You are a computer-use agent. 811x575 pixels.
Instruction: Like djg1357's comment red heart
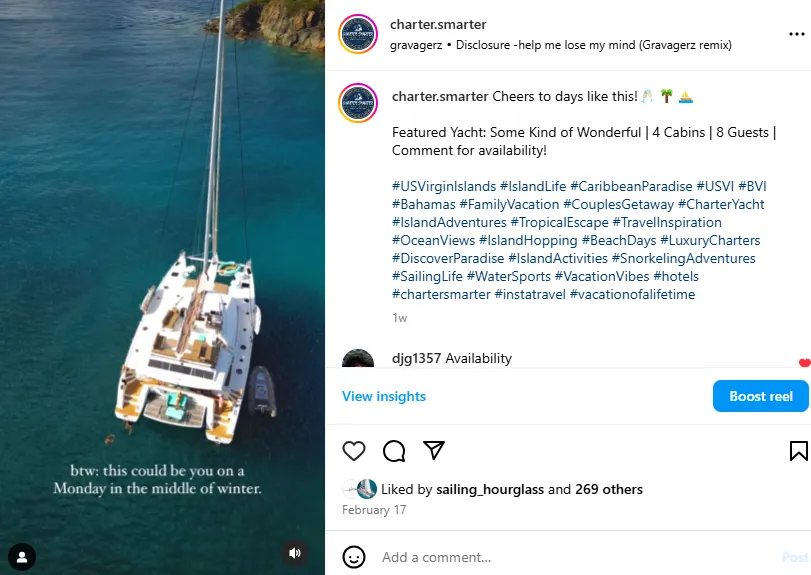click(x=804, y=363)
